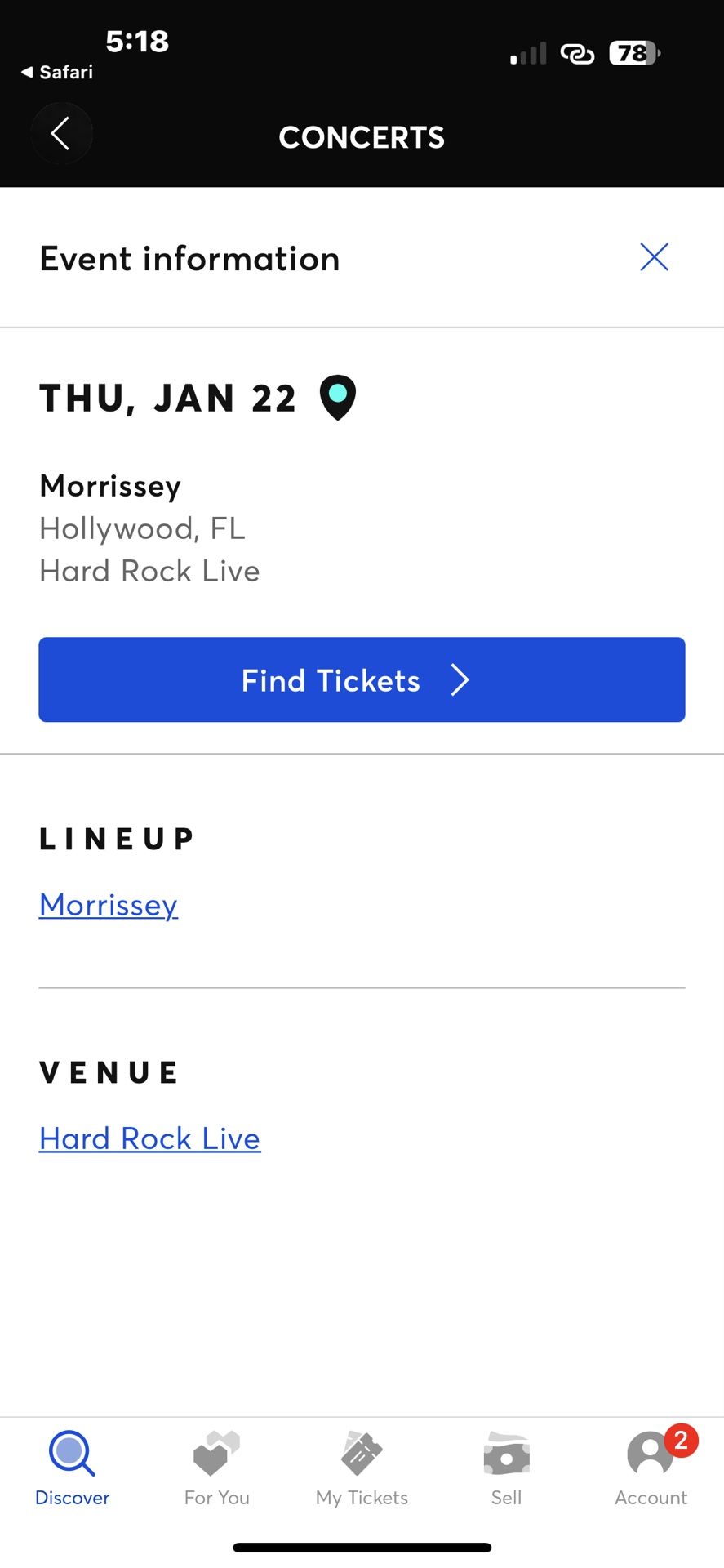Screen dimensions: 724x1568
Task: Tap the back arrow in header
Action: 61,134
